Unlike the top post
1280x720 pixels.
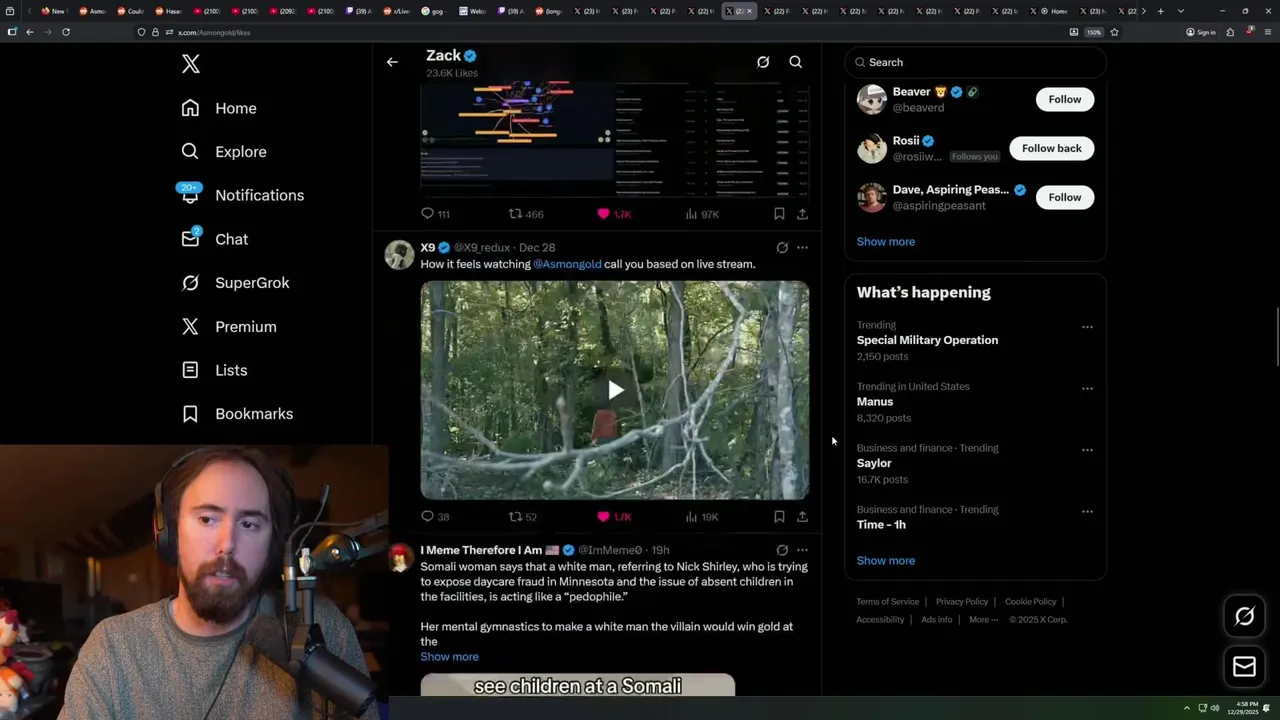613,214
